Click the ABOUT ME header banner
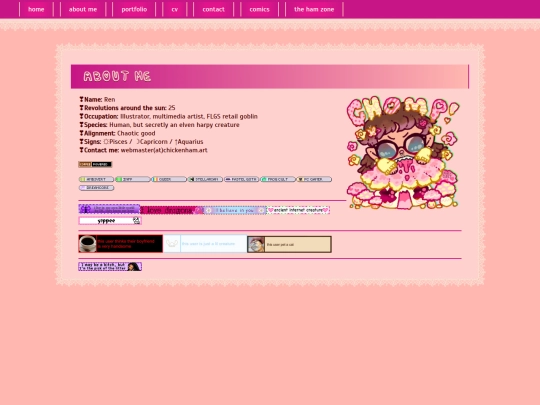The image size is (540, 405). [x=270, y=76]
